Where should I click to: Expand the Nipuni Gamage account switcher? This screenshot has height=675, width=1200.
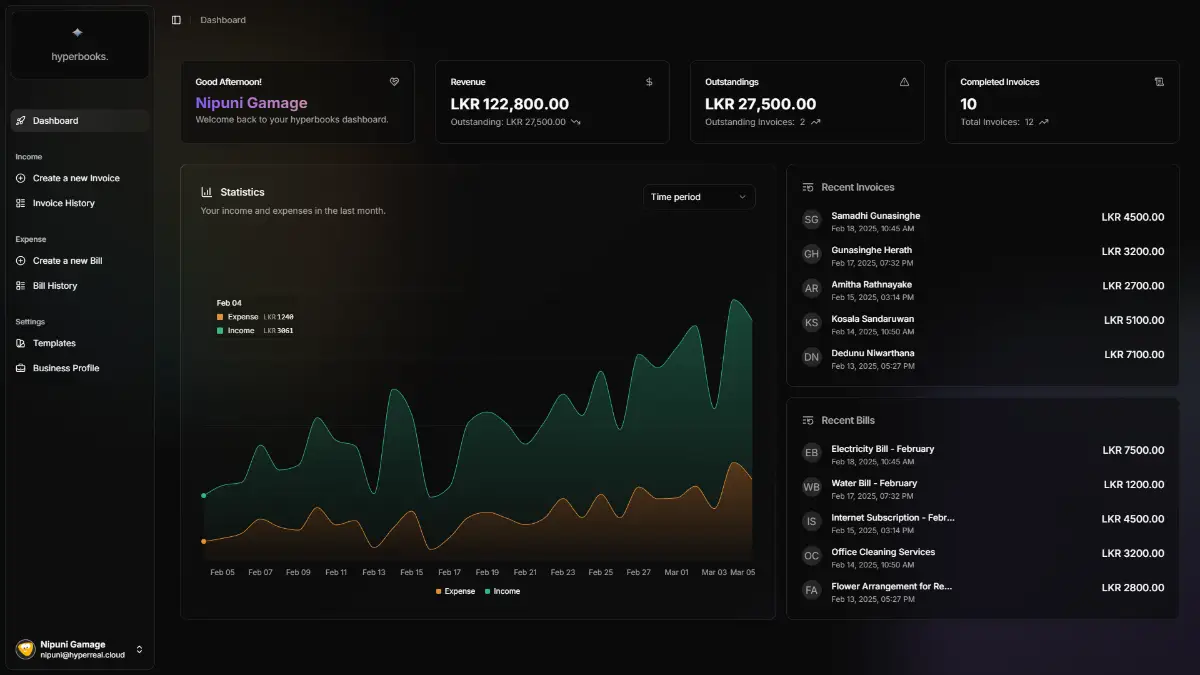[139, 650]
